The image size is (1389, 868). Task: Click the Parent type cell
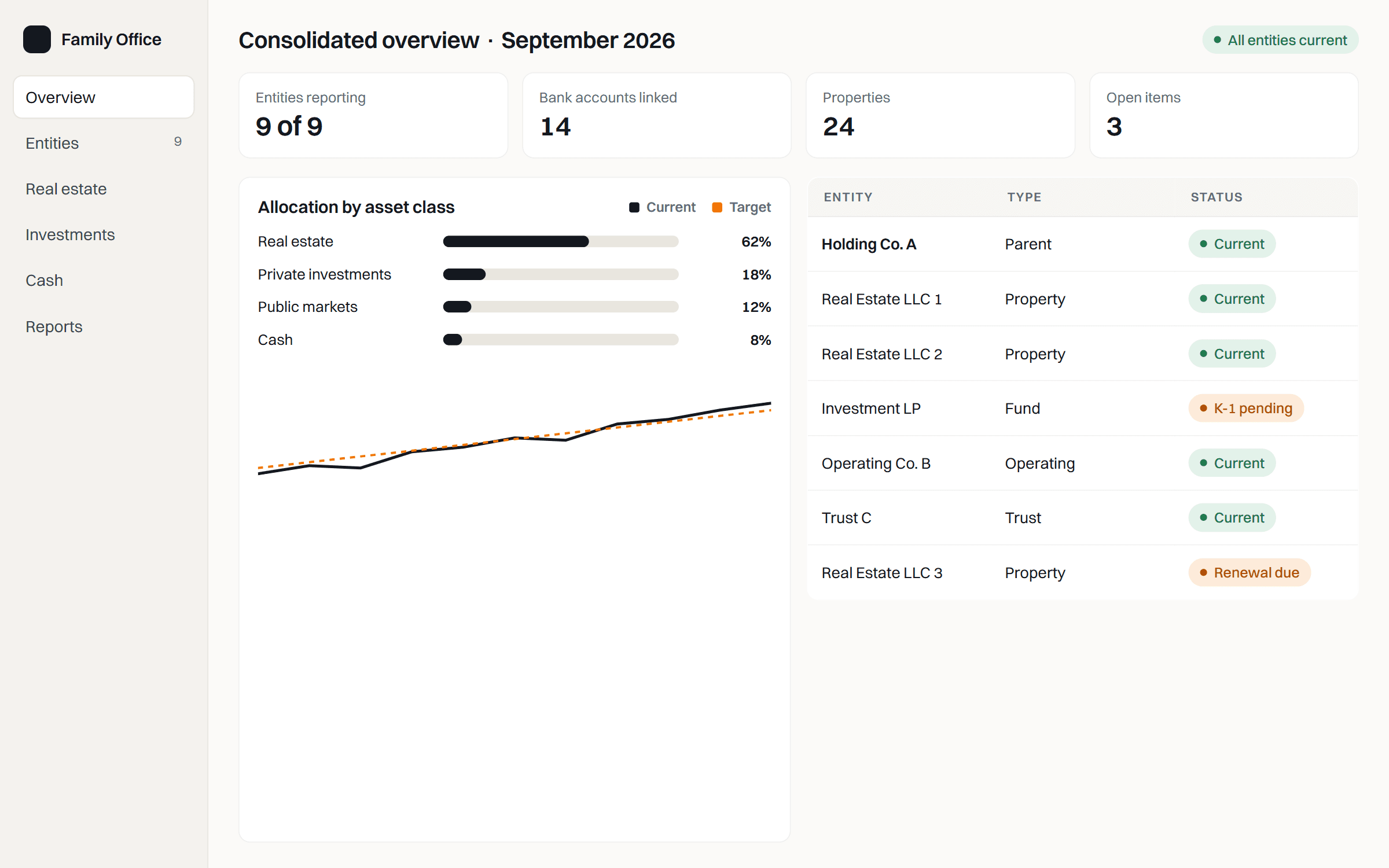pos(1028,244)
